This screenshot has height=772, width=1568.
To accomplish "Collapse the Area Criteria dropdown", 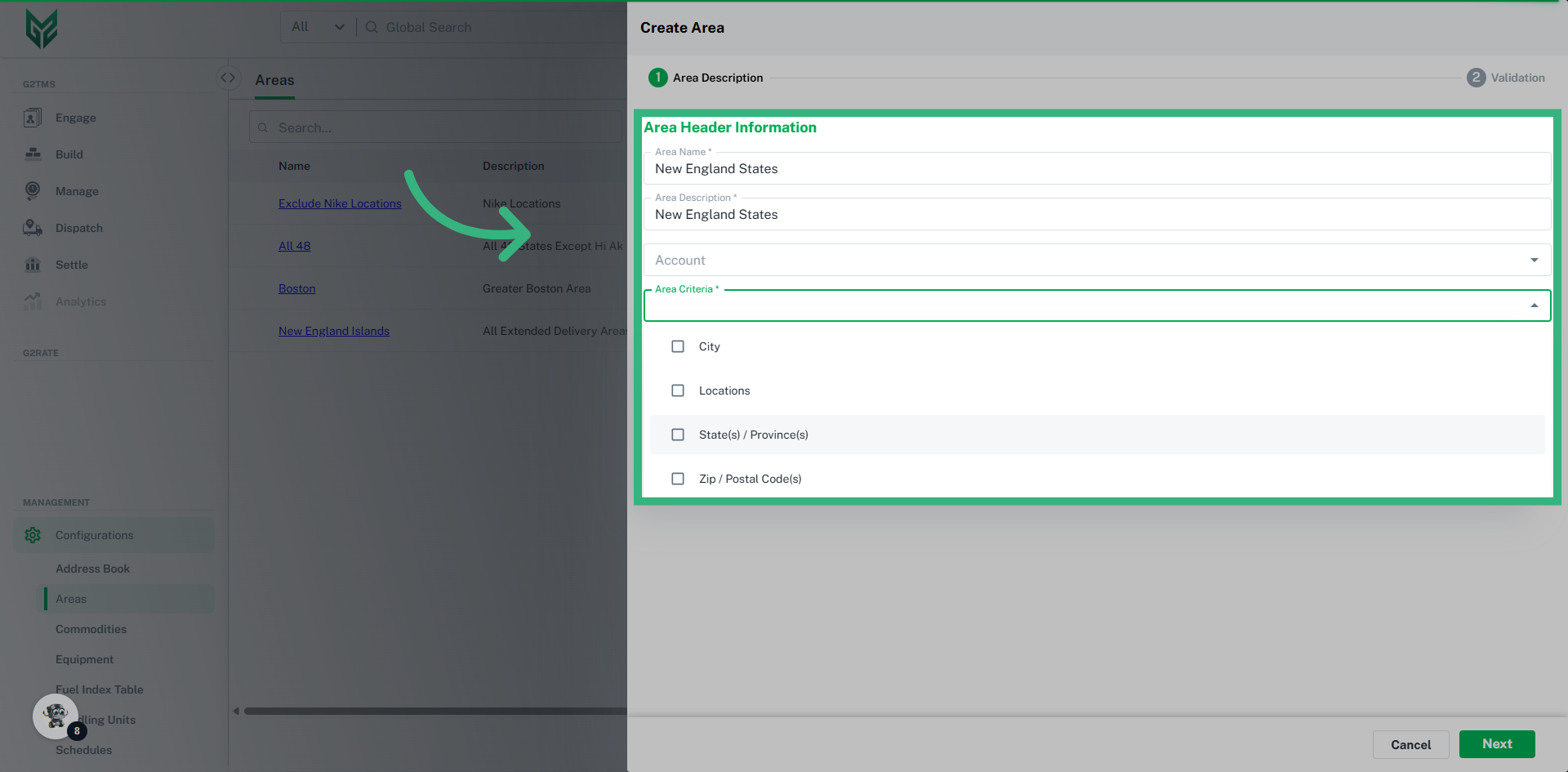I will tap(1533, 305).
